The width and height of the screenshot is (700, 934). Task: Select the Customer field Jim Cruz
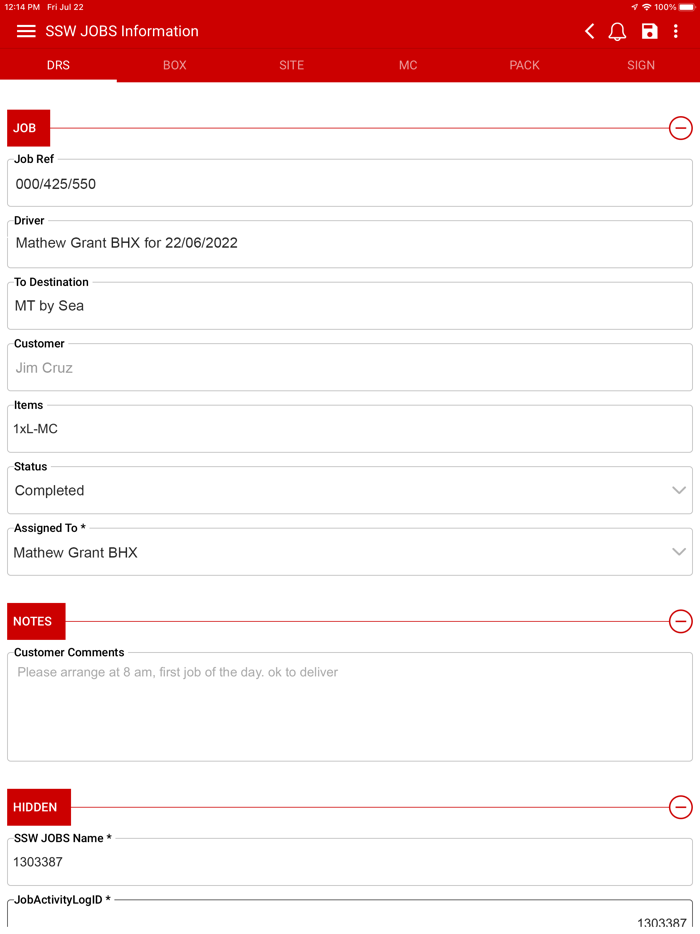tap(350, 368)
